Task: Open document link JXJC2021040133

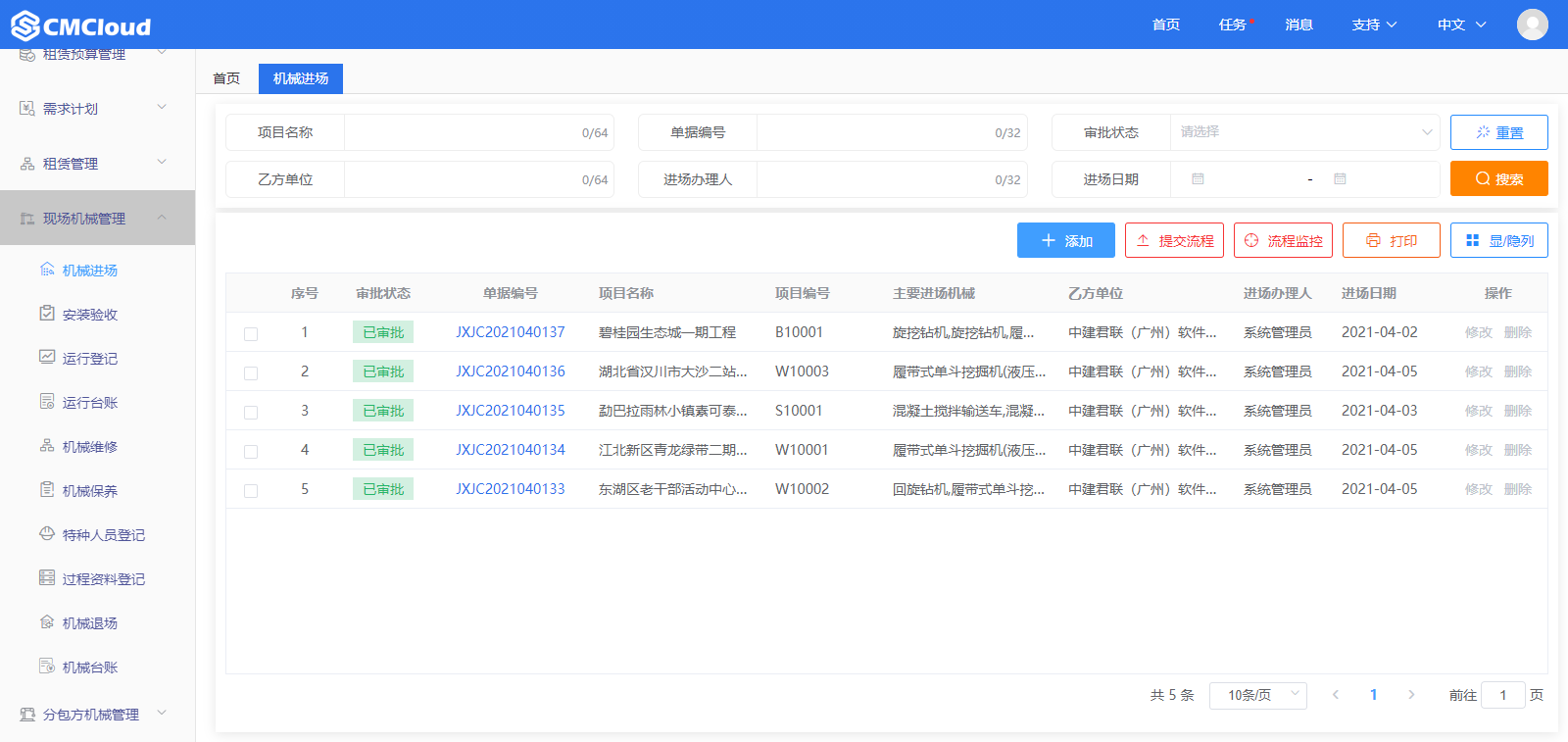Action: [511, 489]
